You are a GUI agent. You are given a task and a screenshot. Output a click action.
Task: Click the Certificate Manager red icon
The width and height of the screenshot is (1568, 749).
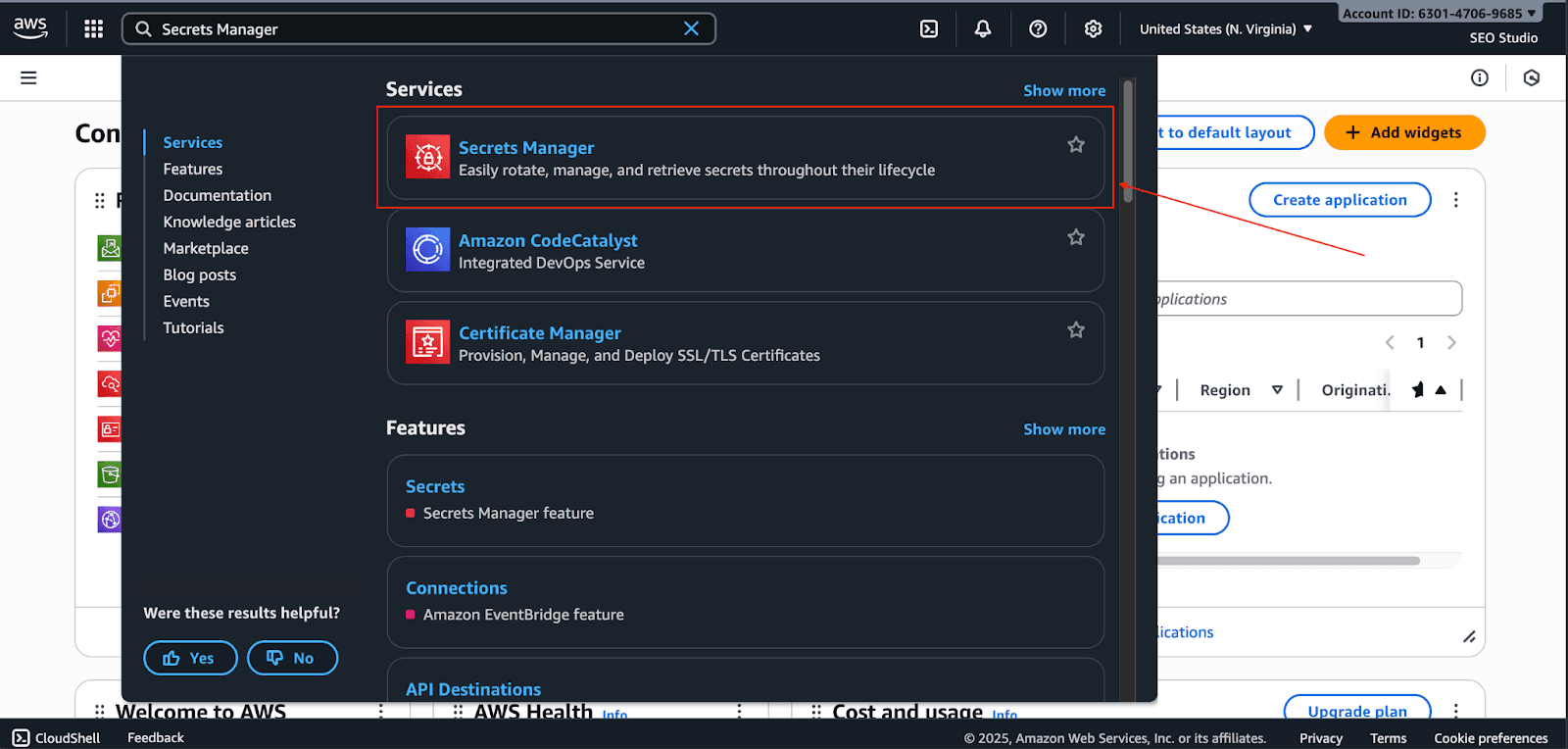(428, 342)
